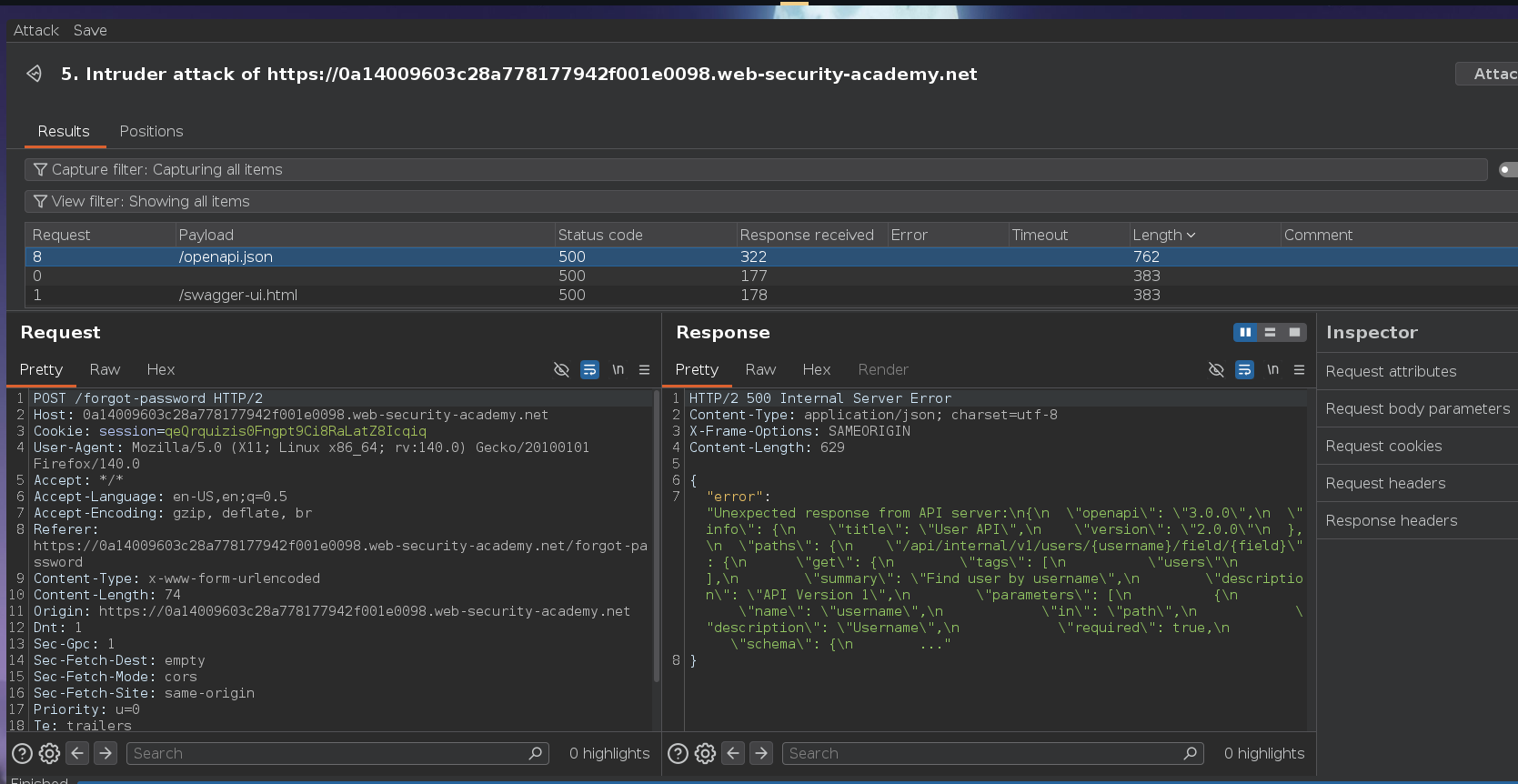Screen dimensions: 1518x784
Task: Select the baseline request row 0
Action: [771, 276]
